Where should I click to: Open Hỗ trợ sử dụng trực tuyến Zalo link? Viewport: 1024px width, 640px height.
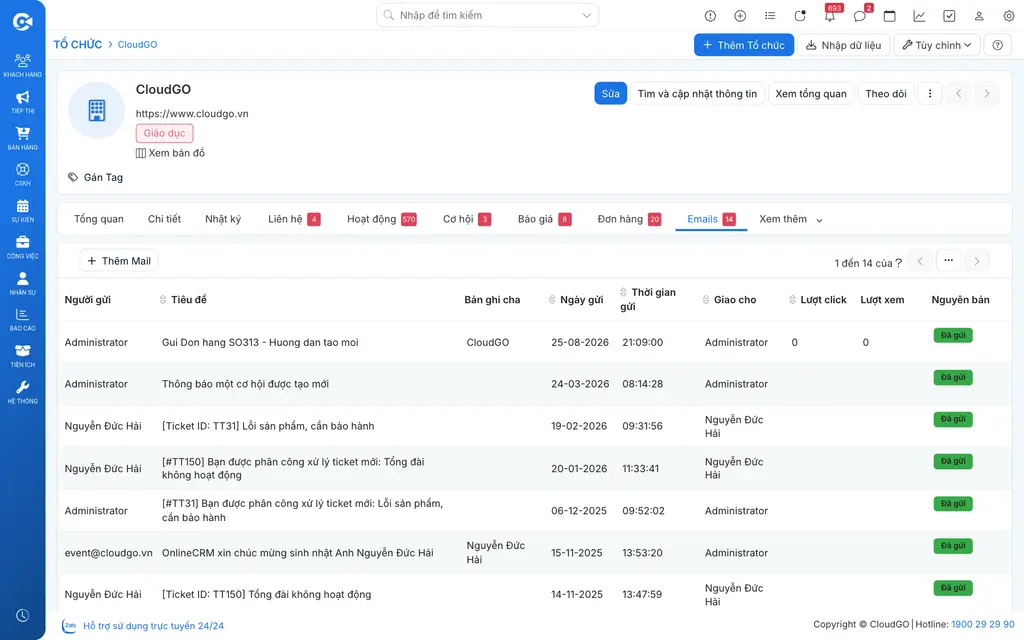click(144, 626)
